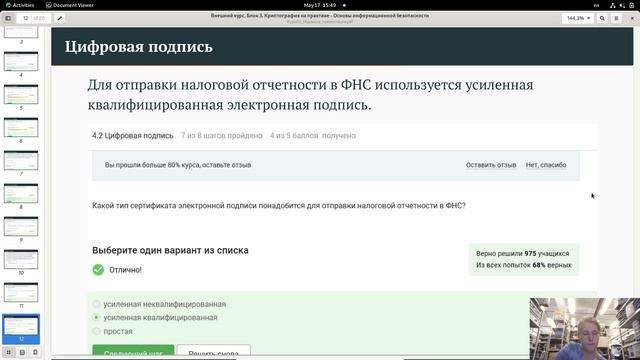Screen dimensions: 640x360
Task: Open the annotation pencil tool
Action: coord(60,18)
